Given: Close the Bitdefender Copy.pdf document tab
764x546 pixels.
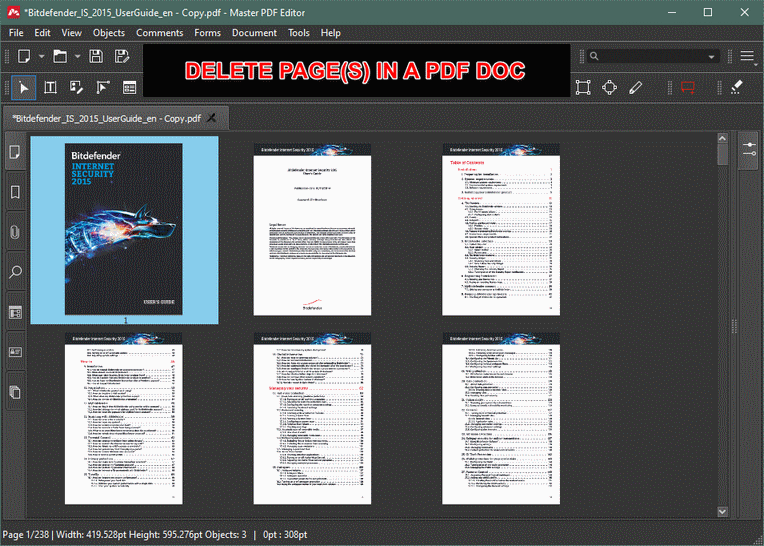Looking at the screenshot, I should coord(211,118).
